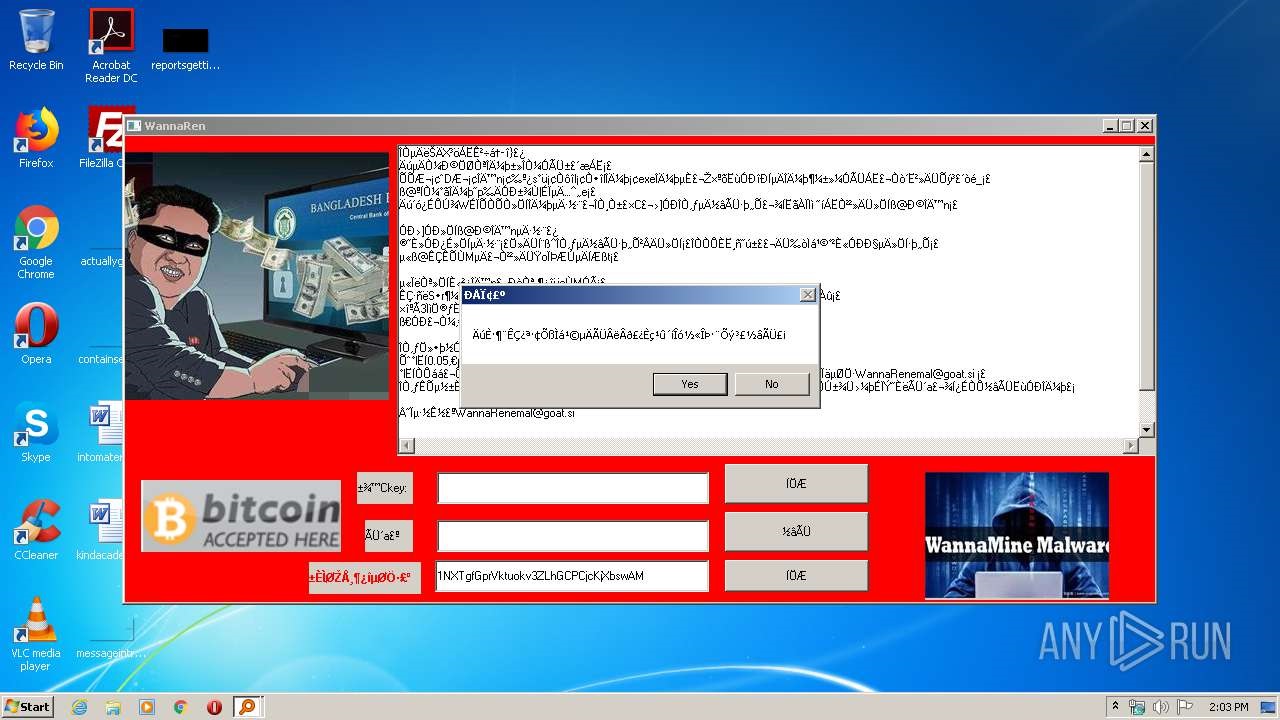The image size is (1280, 720).
Task: Click horizontal scrollbar right arrow
Action: [1132, 446]
